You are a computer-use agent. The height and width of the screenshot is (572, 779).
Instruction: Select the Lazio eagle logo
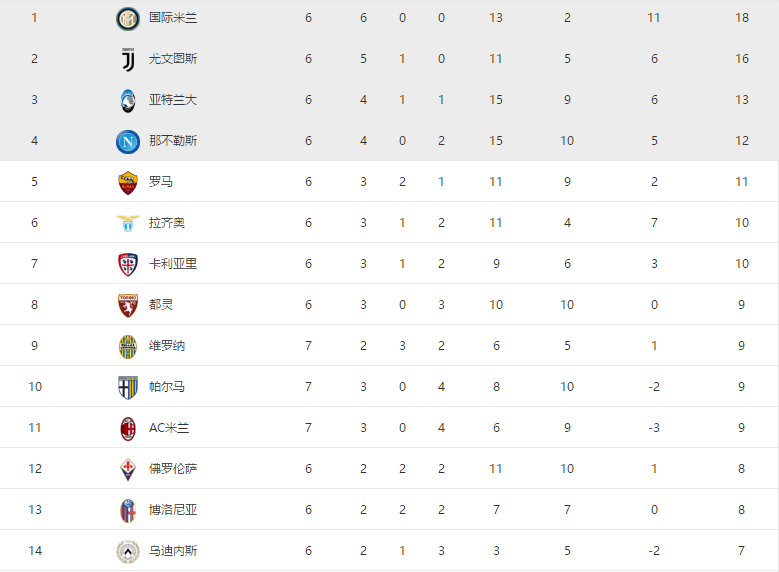tap(128, 224)
